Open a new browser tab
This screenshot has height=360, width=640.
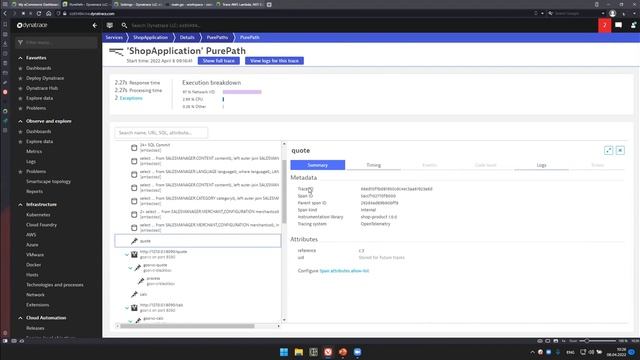click(269, 4)
